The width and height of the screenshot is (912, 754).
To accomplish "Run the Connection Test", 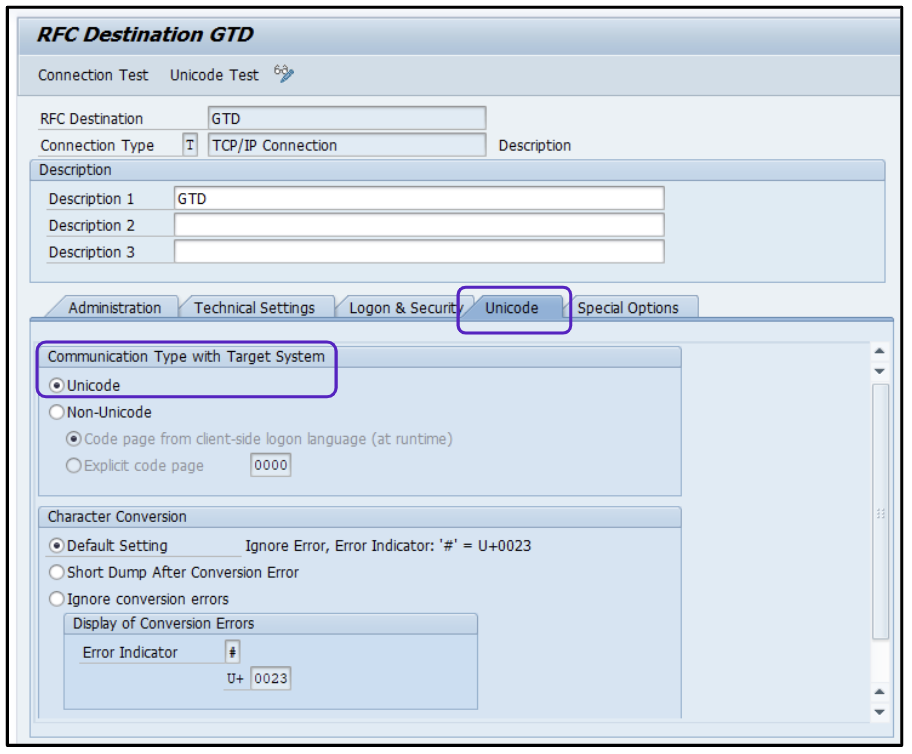I will point(93,75).
